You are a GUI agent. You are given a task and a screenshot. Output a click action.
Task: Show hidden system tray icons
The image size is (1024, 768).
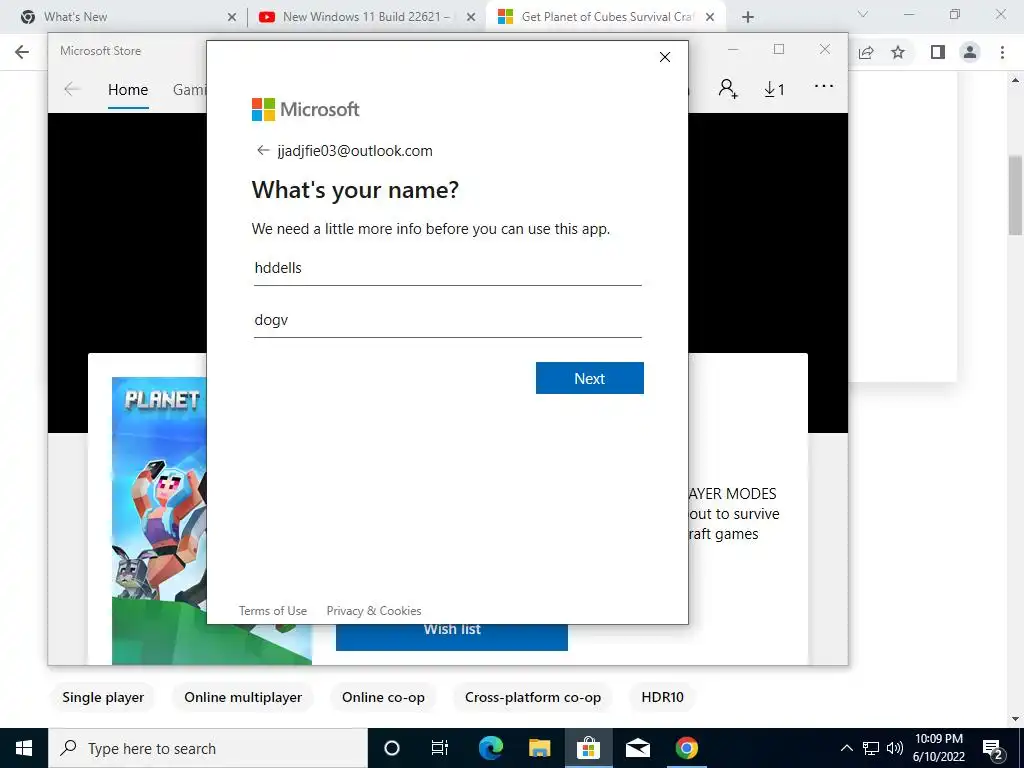coord(846,748)
